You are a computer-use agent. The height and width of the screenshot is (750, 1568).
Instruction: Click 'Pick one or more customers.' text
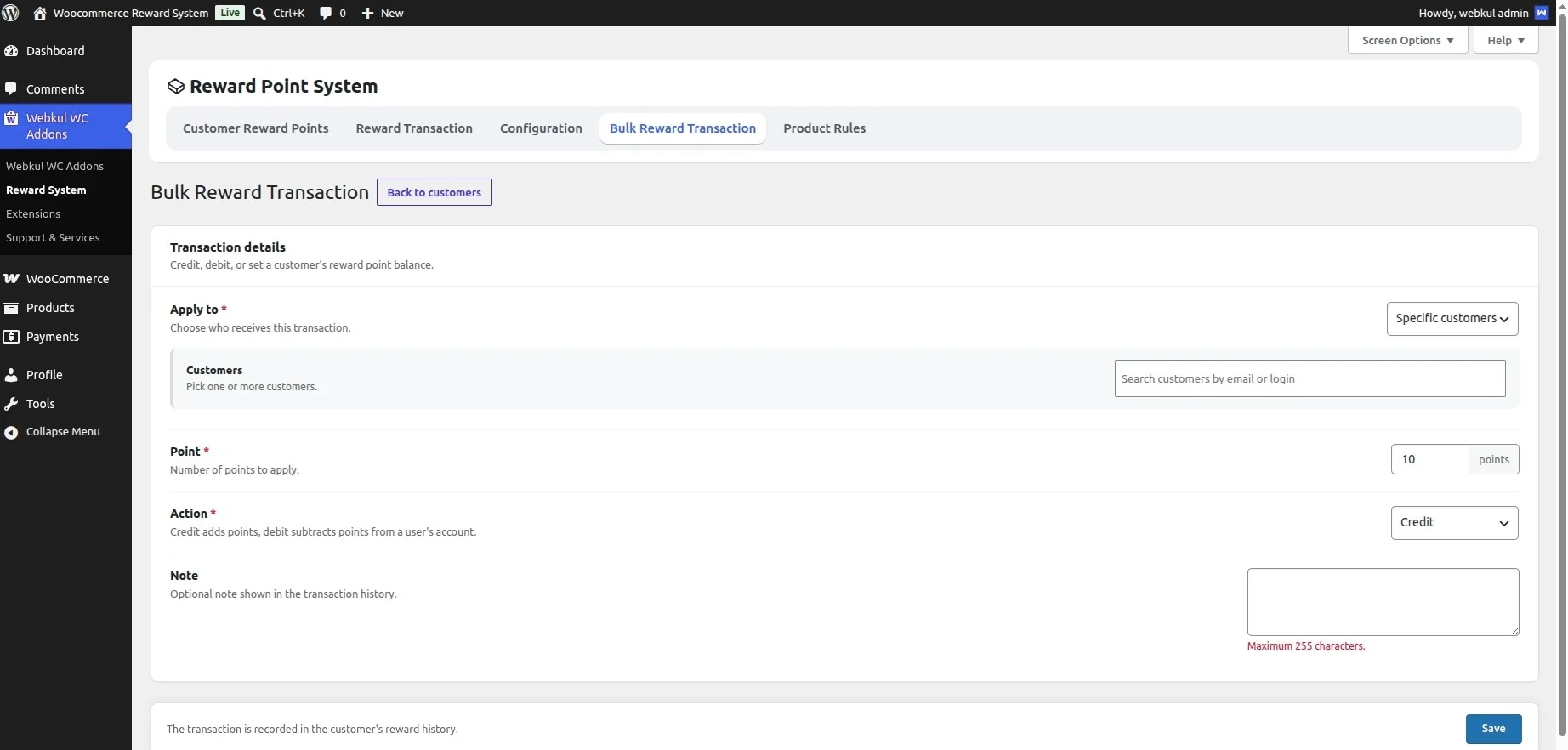(252, 387)
